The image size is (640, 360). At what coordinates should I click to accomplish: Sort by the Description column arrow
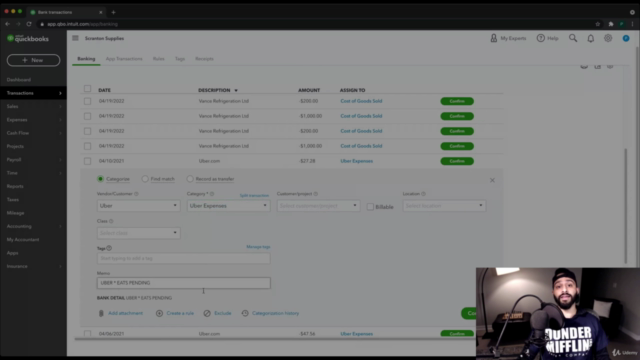(x=236, y=90)
